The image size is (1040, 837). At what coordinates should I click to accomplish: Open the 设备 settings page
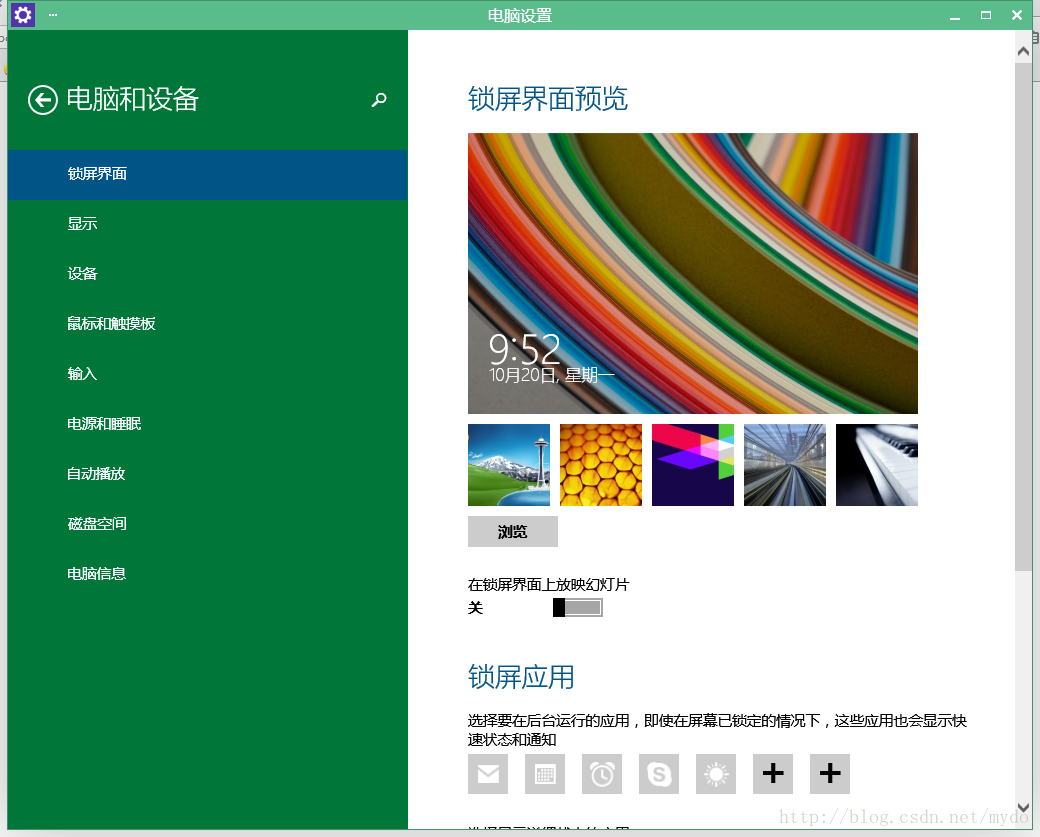click(x=208, y=274)
